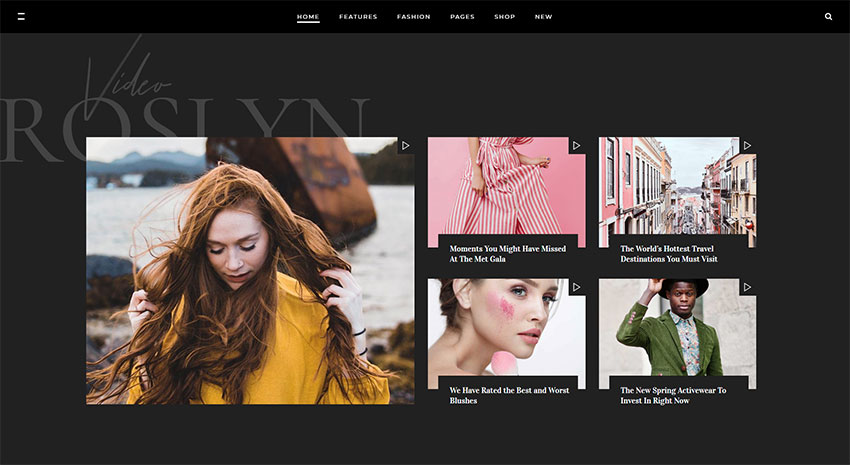The height and width of the screenshot is (465, 850).
Task: Open the Features menu
Action: [x=358, y=17]
